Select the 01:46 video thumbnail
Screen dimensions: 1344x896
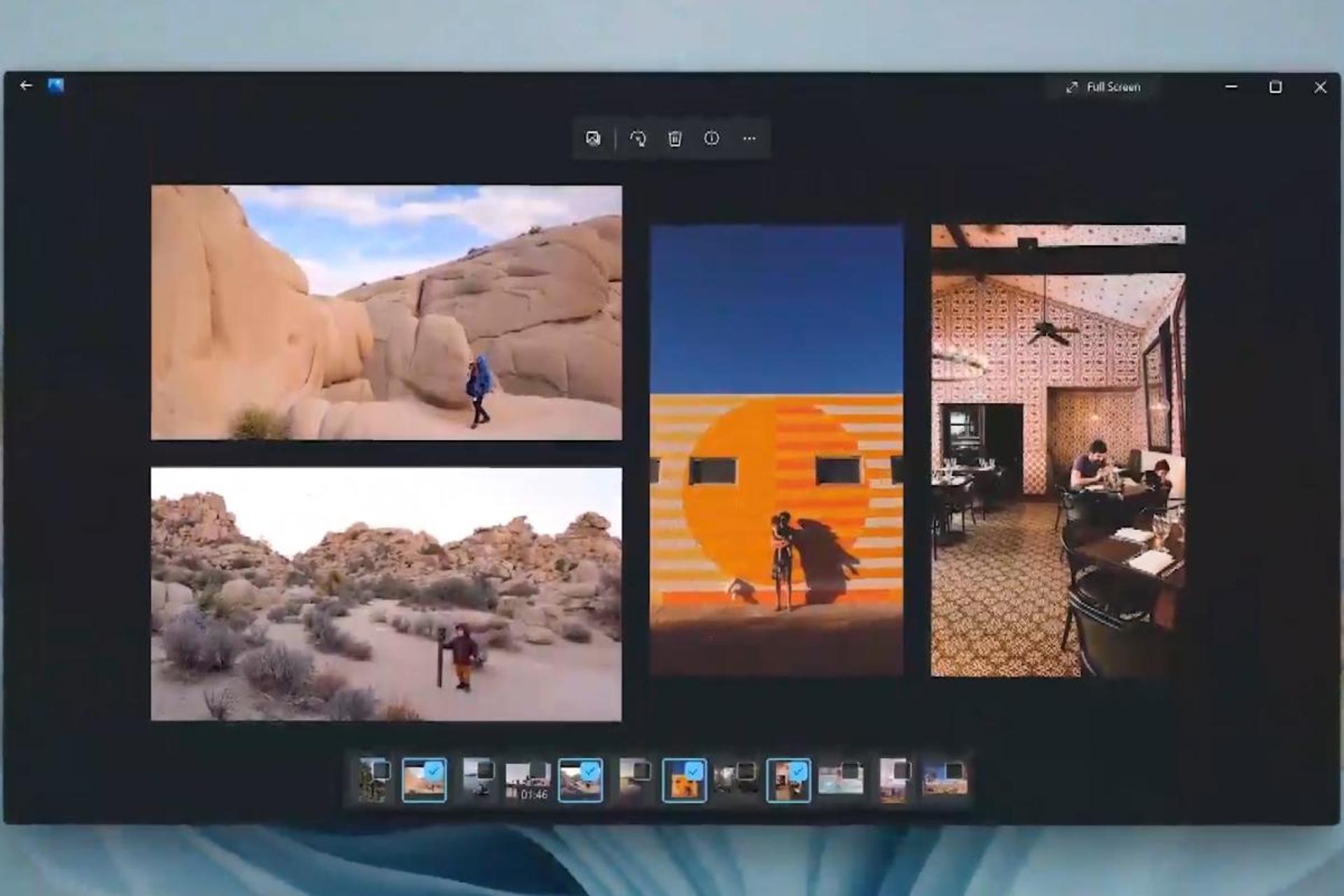[528, 780]
